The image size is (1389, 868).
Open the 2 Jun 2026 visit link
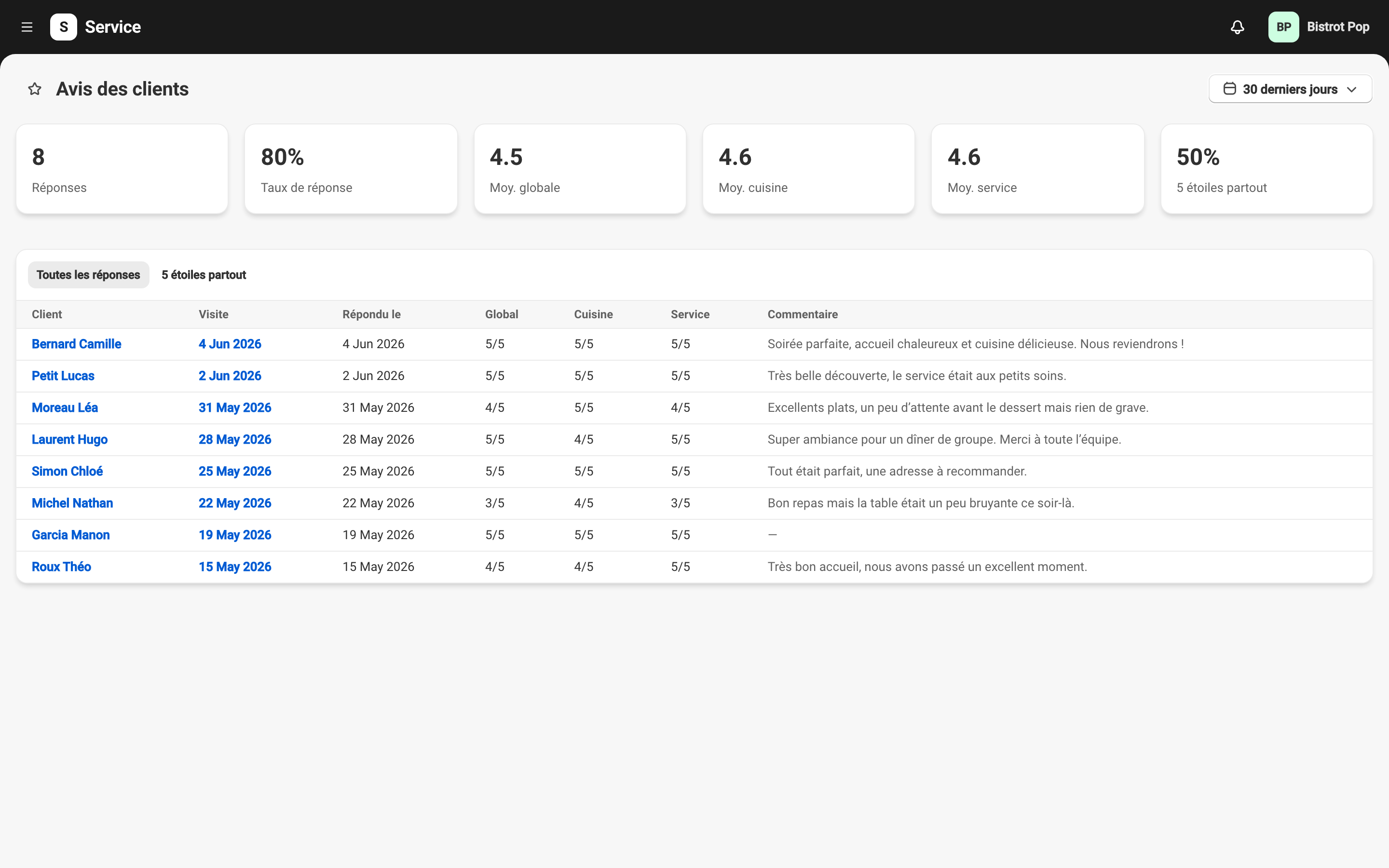coord(230,376)
